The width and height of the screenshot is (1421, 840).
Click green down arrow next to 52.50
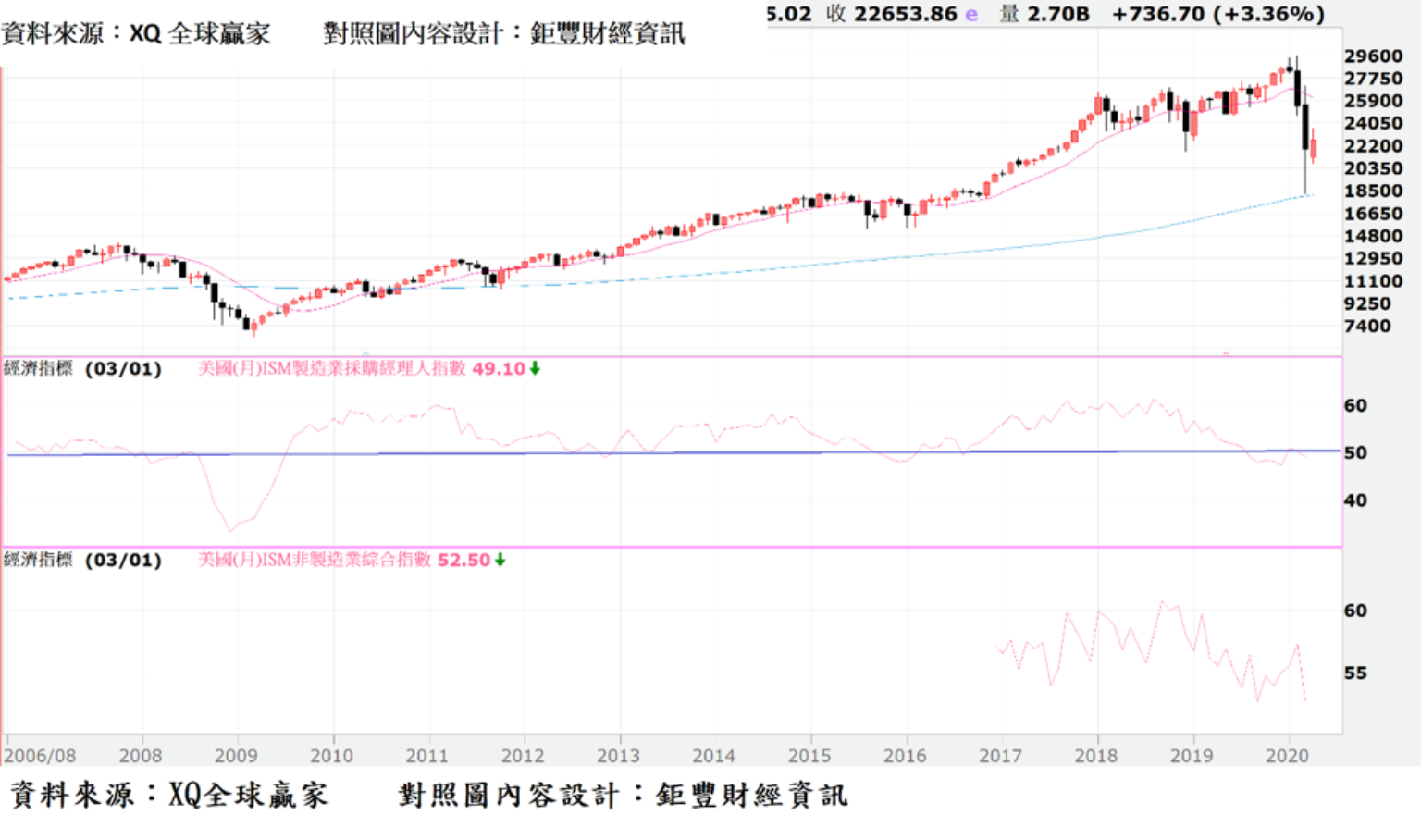(500, 560)
